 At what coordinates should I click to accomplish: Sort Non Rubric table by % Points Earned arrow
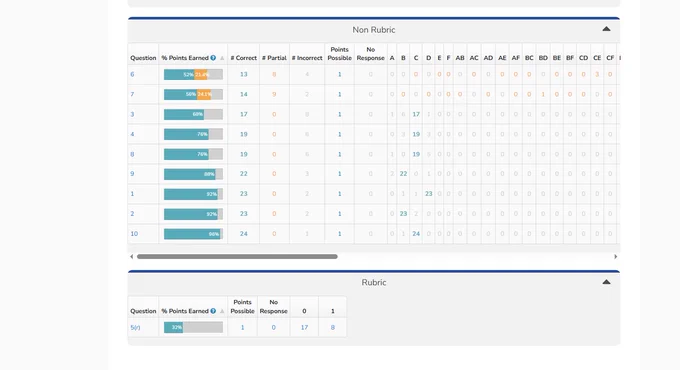click(x=222, y=58)
